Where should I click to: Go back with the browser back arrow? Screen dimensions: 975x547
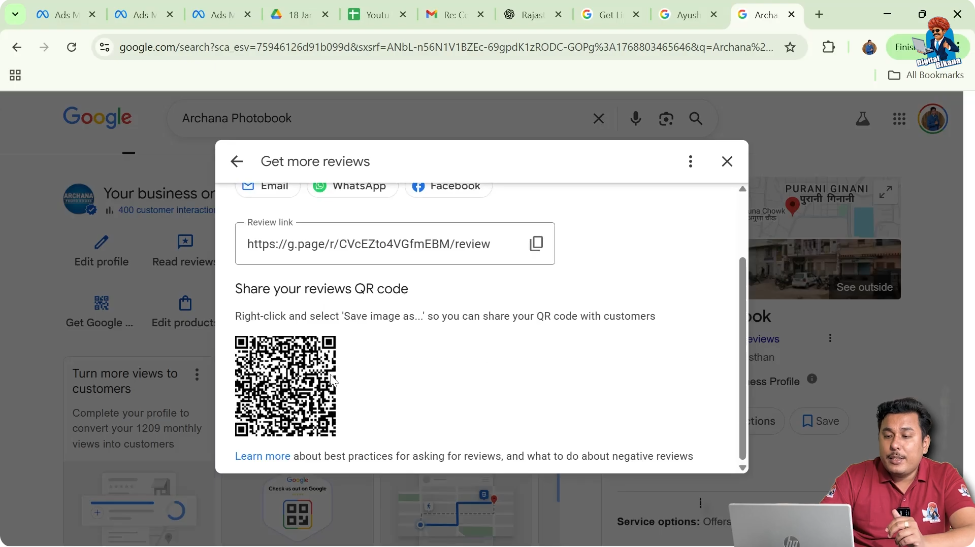(x=17, y=47)
